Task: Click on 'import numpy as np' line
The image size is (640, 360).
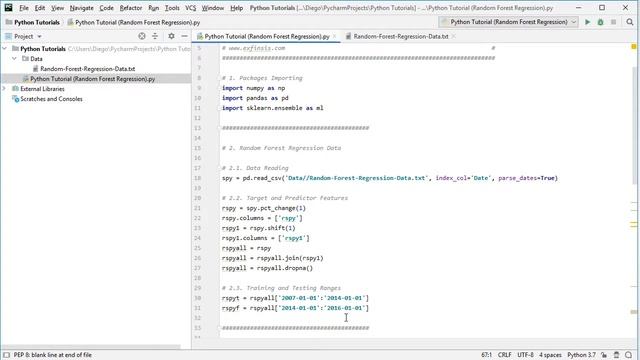Action: [253, 88]
